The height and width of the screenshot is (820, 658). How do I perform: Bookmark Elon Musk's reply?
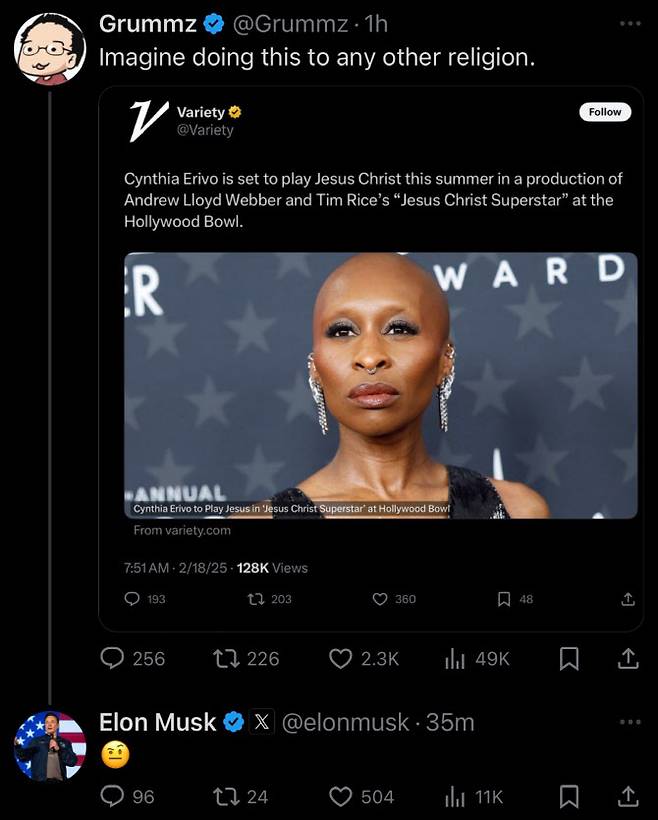pos(569,797)
